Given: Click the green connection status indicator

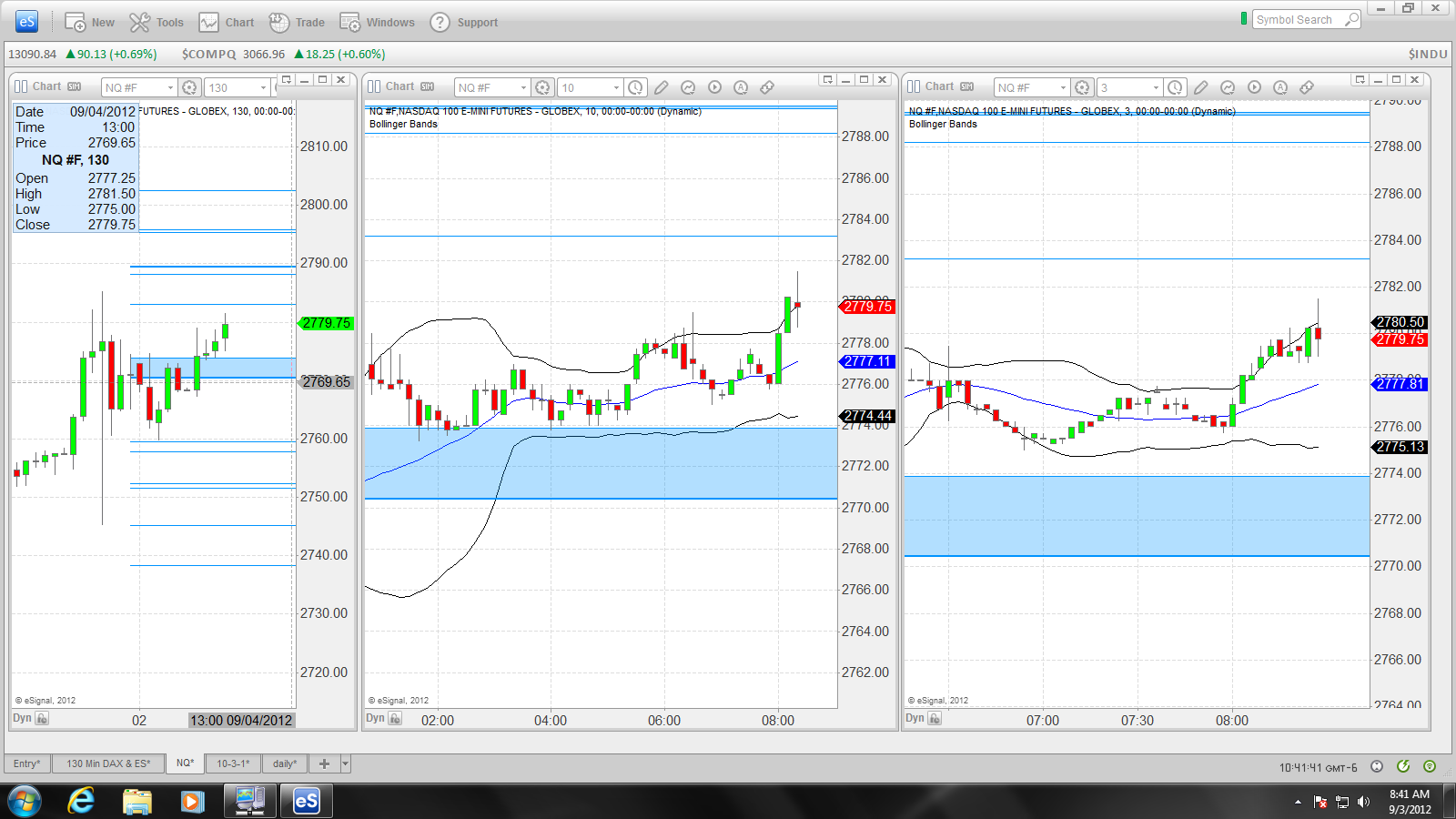Looking at the screenshot, I should (x=1243, y=18).
